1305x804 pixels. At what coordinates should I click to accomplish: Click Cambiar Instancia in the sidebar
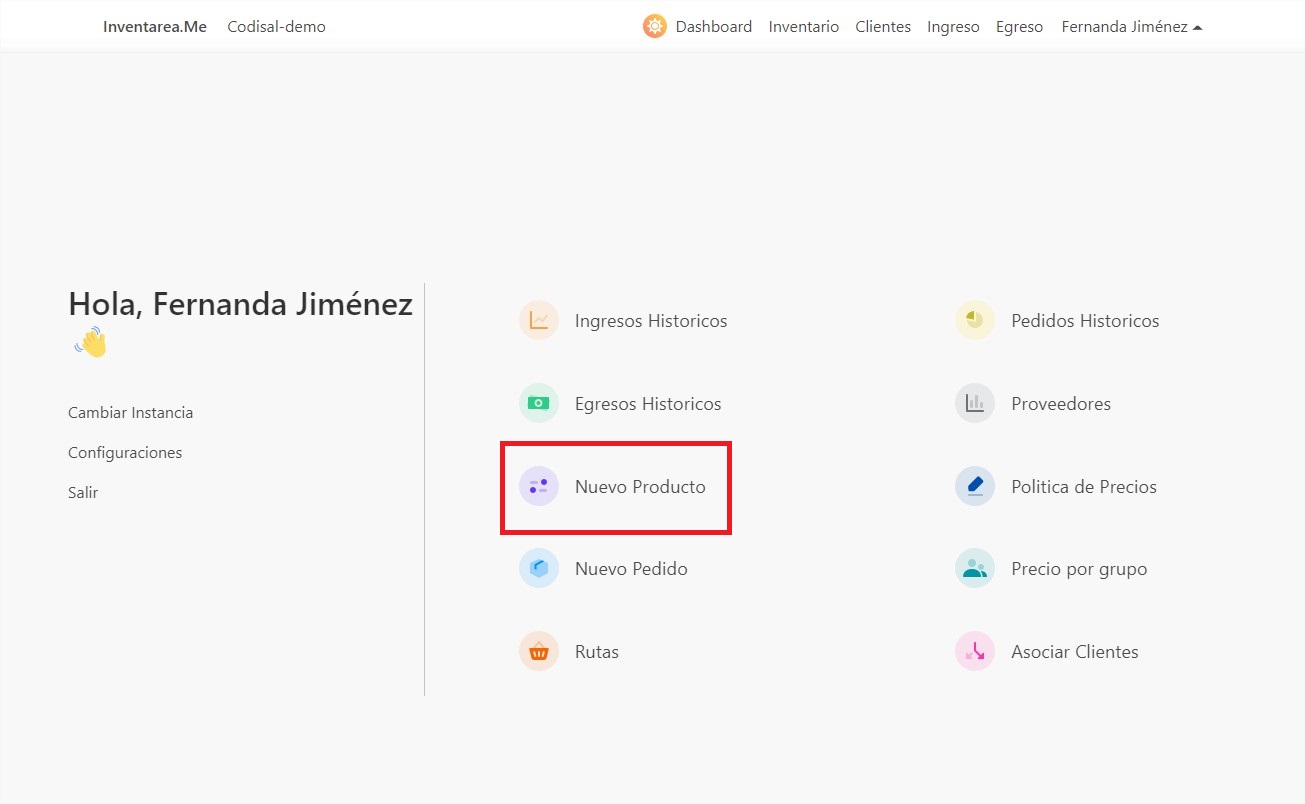coord(130,412)
